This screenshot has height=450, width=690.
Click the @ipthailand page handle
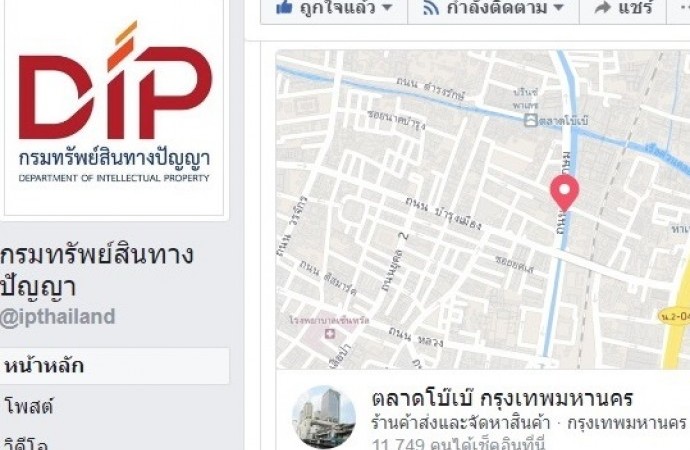pos(57,317)
